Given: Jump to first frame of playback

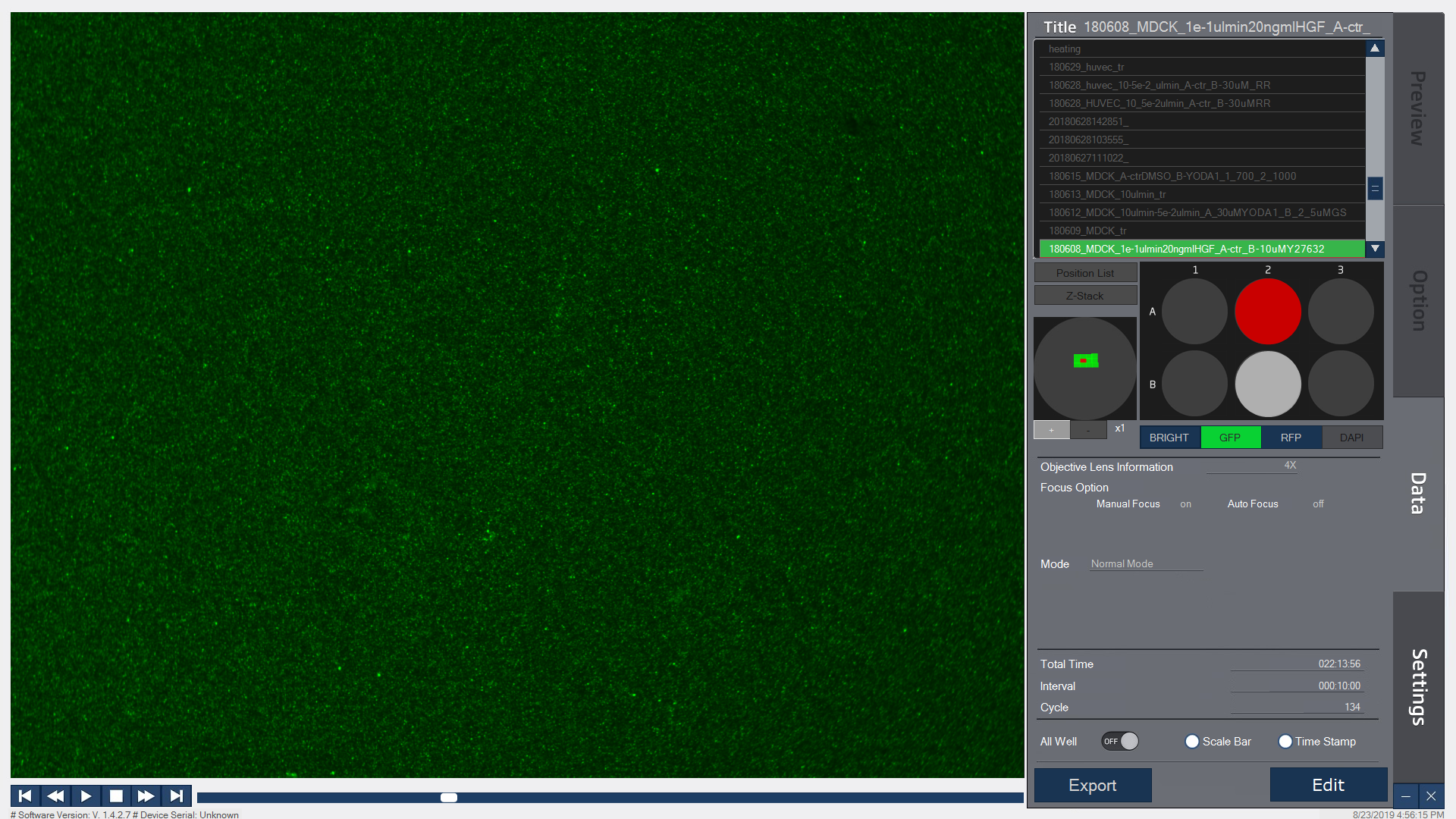Looking at the screenshot, I should [25, 795].
